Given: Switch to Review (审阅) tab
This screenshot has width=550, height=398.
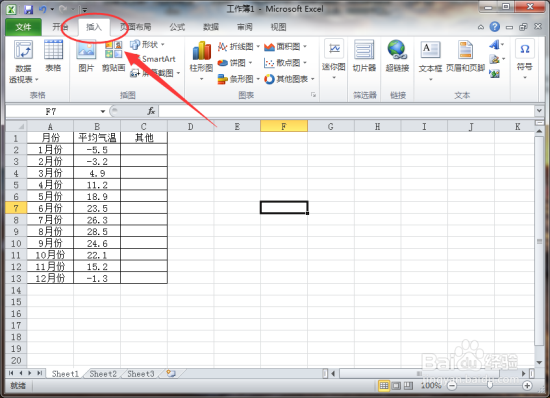Looking at the screenshot, I should (244, 27).
